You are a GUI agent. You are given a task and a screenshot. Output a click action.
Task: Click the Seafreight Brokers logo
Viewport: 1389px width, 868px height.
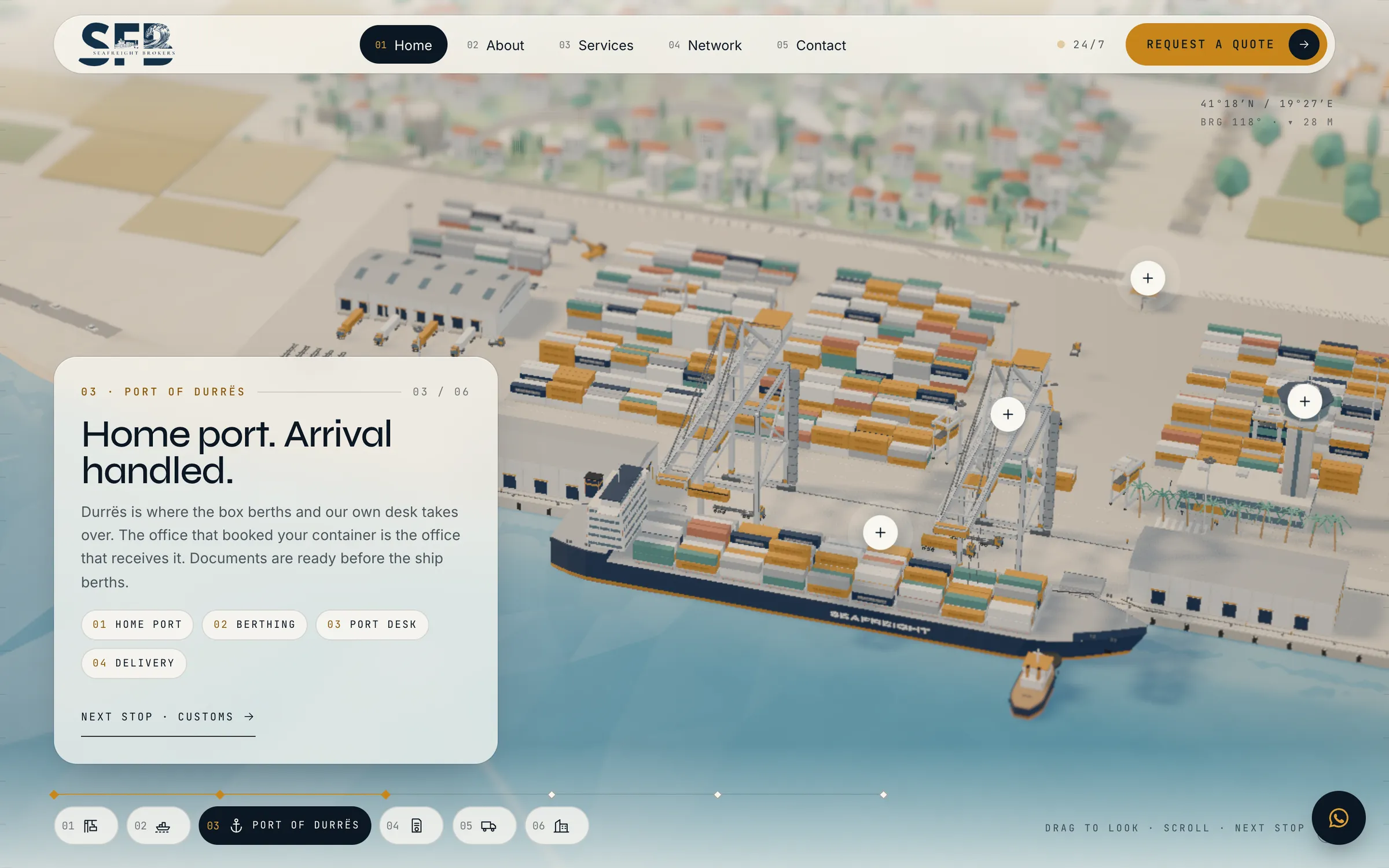click(127, 45)
